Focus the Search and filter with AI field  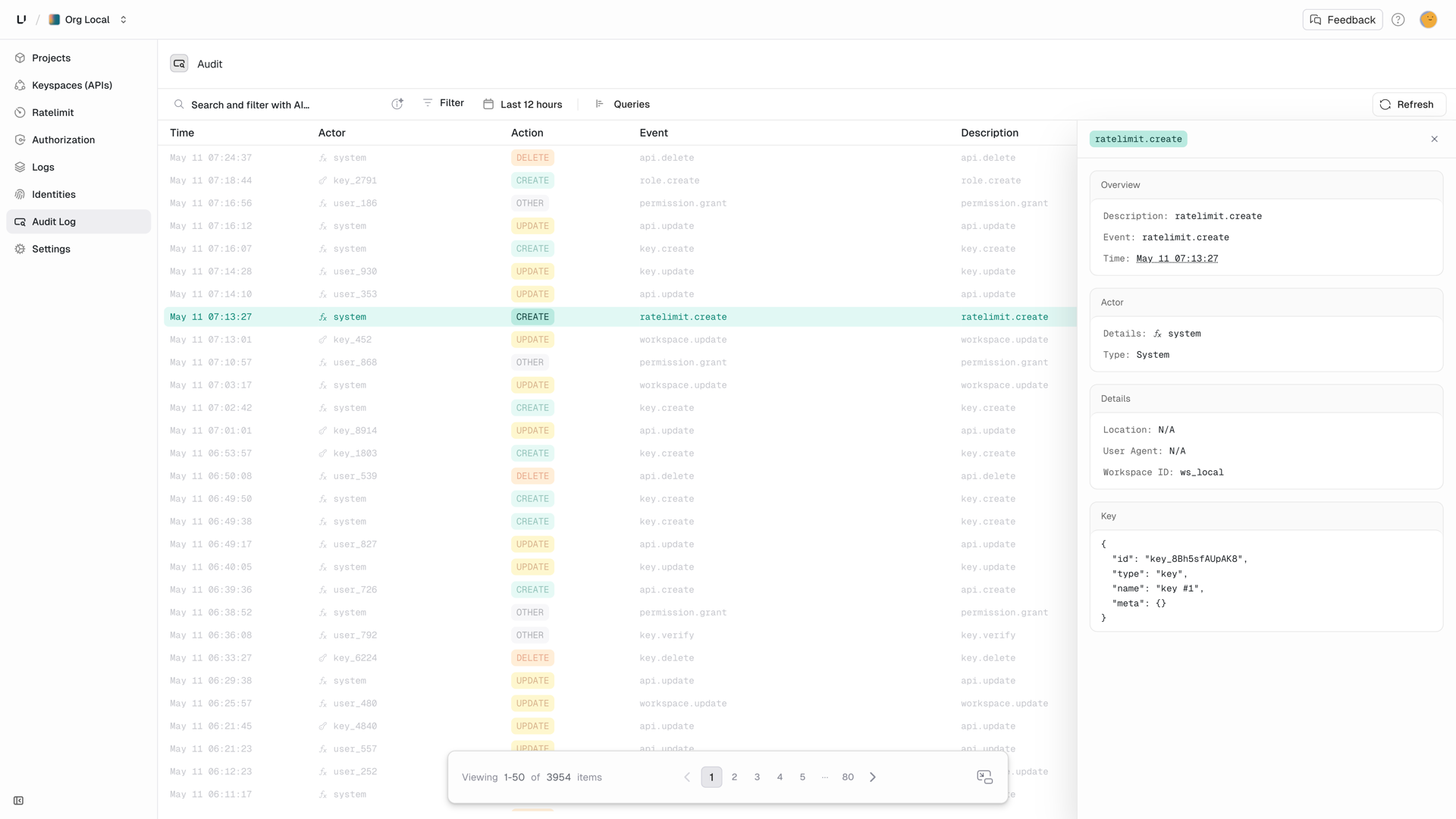281,105
